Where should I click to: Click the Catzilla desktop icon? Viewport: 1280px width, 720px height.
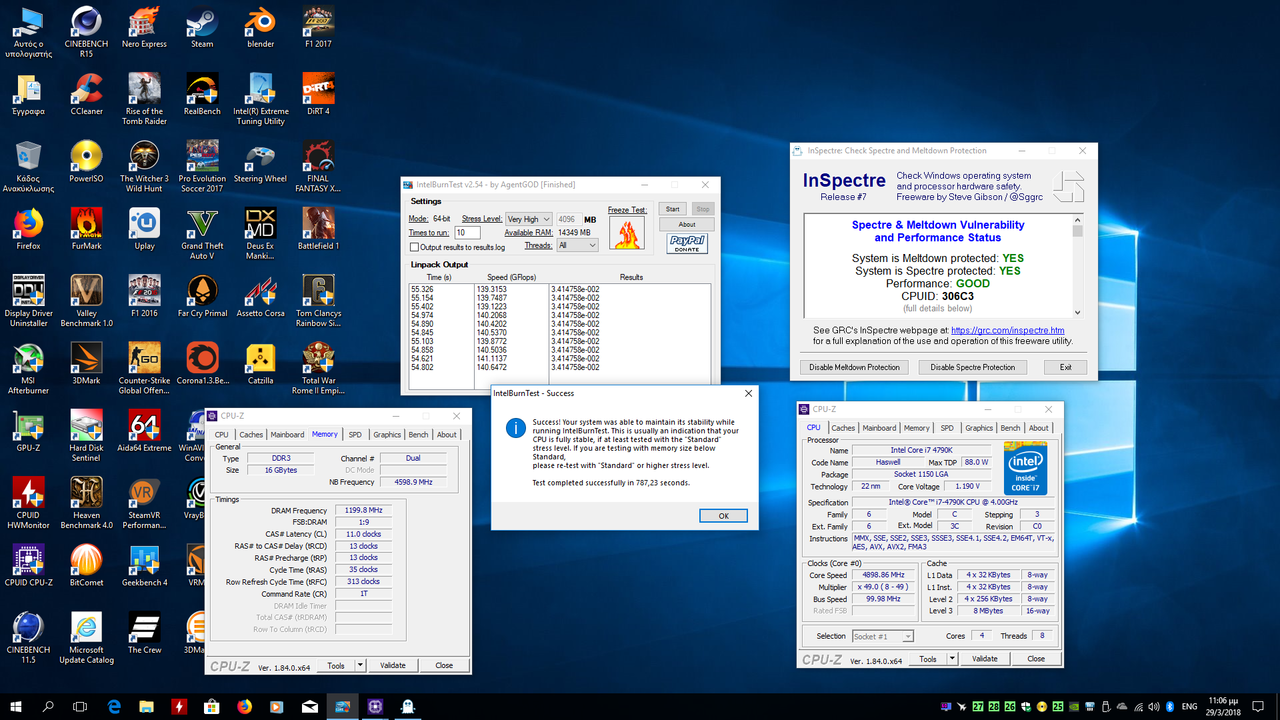point(260,362)
